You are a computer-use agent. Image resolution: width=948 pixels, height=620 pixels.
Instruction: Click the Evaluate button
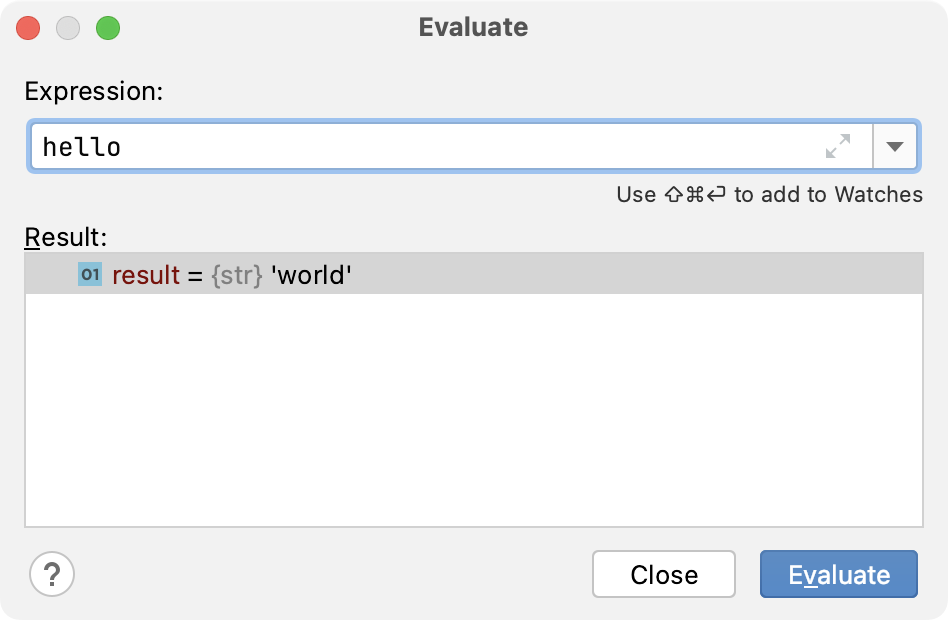coord(838,574)
